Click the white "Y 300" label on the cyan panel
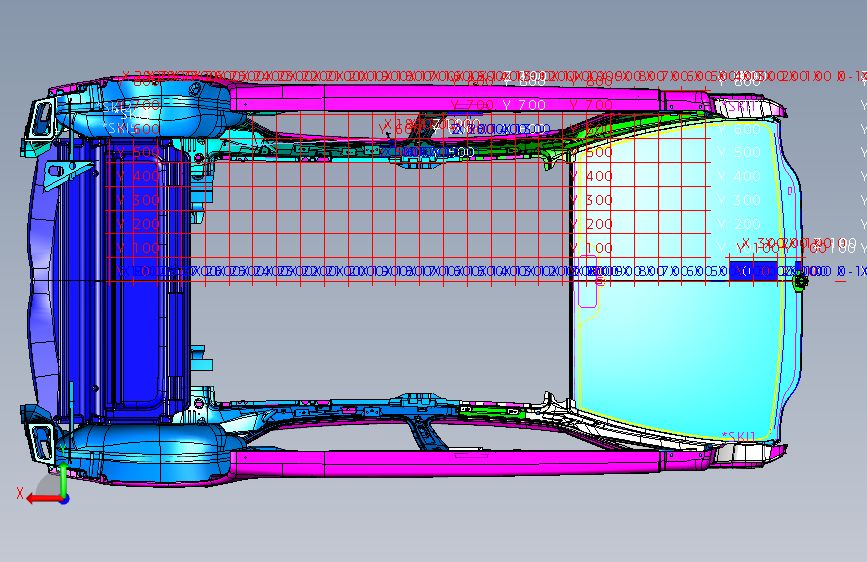Screen dimensions: 867x562 (x=739, y=200)
